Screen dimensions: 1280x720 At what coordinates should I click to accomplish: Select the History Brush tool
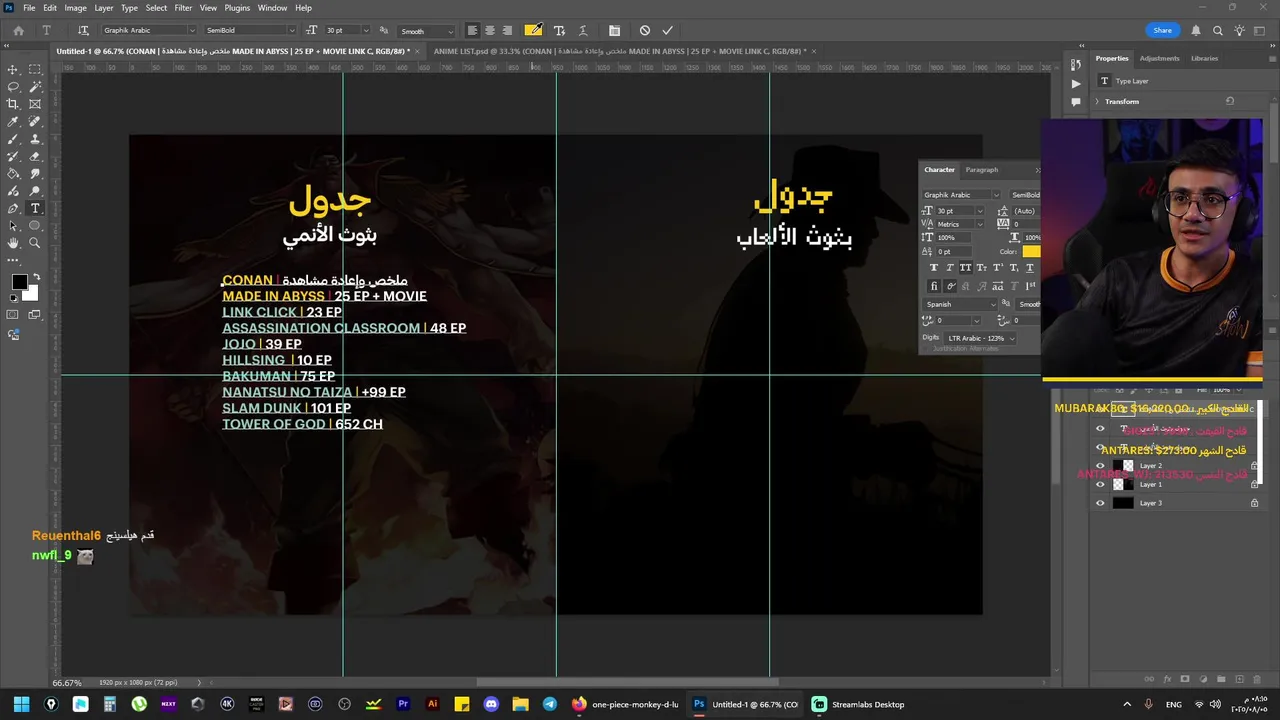pyautogui.click(x=13, y=156)
